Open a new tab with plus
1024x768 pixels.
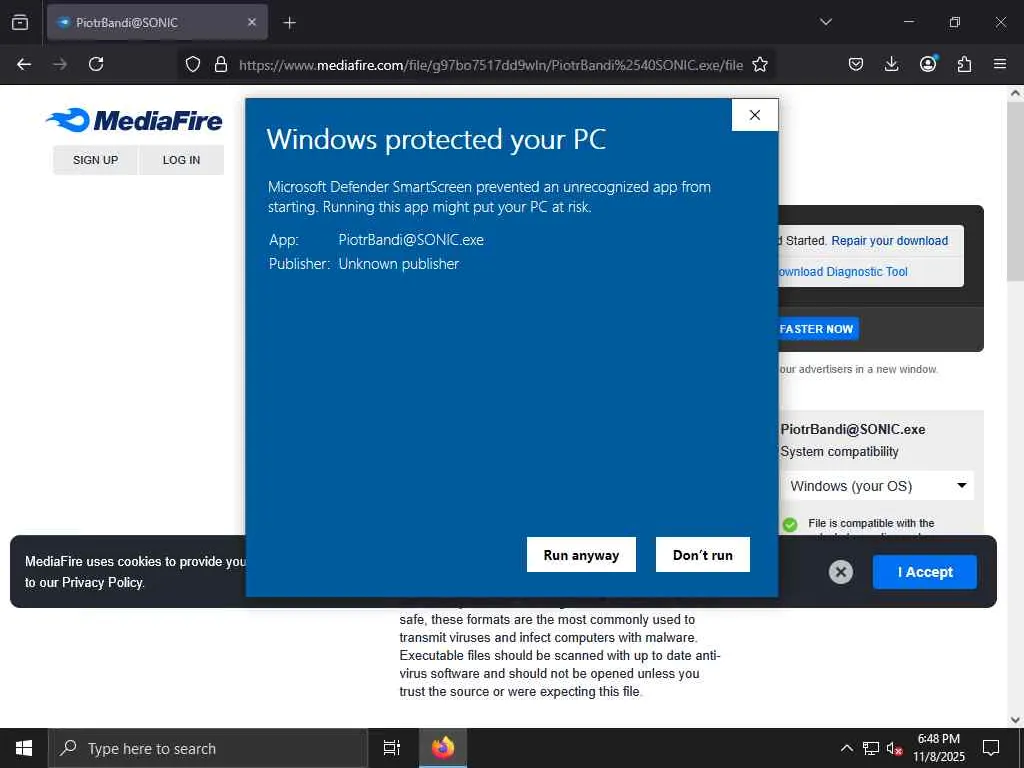tap(289, 23)
